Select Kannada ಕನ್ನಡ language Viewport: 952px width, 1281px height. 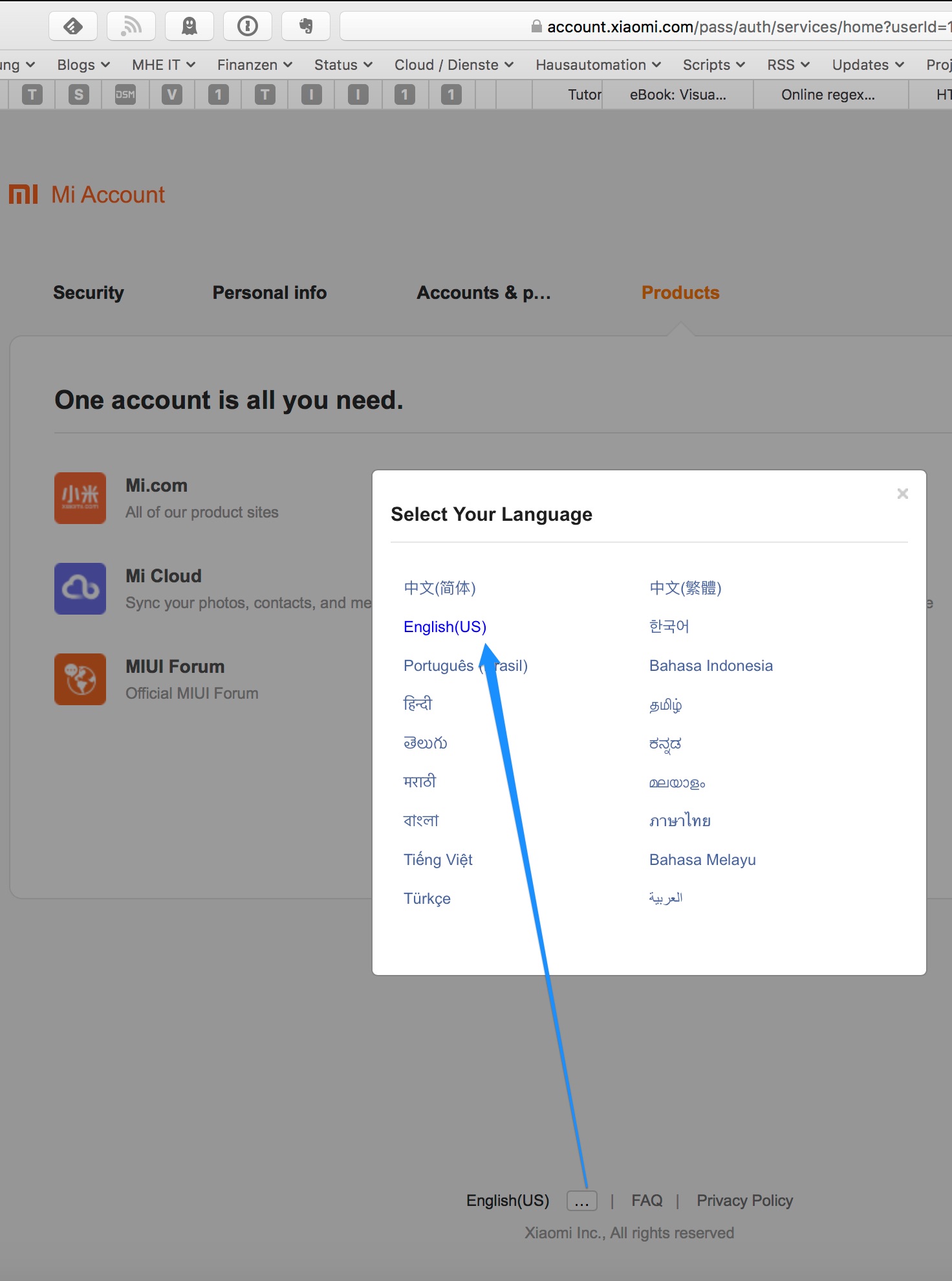pyautogui.click(x=665, y=743)
